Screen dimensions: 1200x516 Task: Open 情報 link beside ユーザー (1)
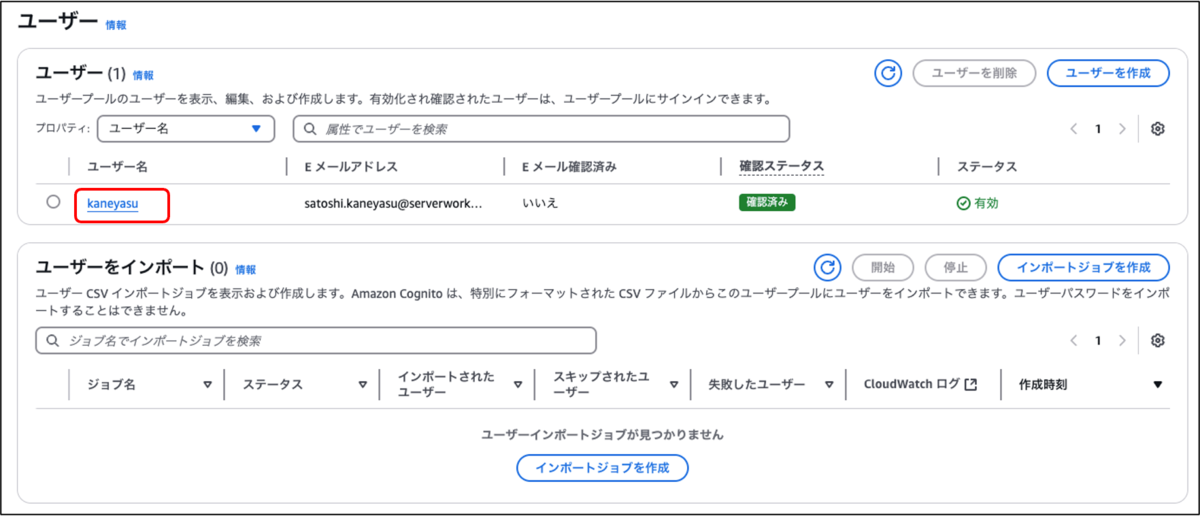point(143,75)
